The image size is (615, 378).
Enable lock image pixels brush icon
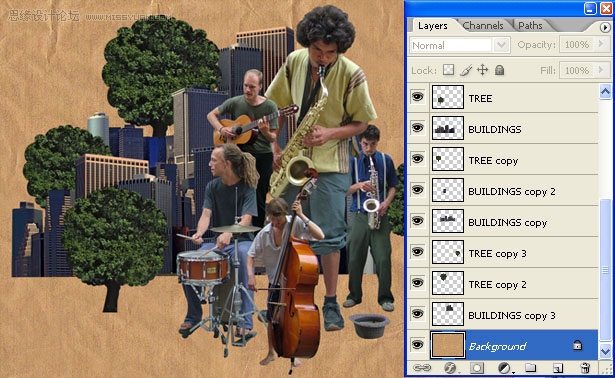tap(466, 70)
